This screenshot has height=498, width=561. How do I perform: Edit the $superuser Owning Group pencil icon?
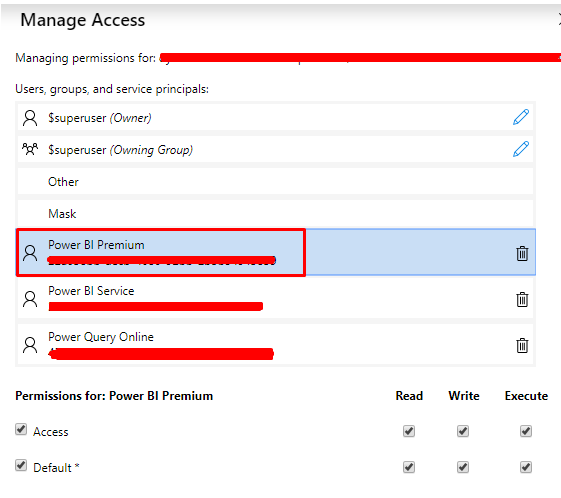521,149
